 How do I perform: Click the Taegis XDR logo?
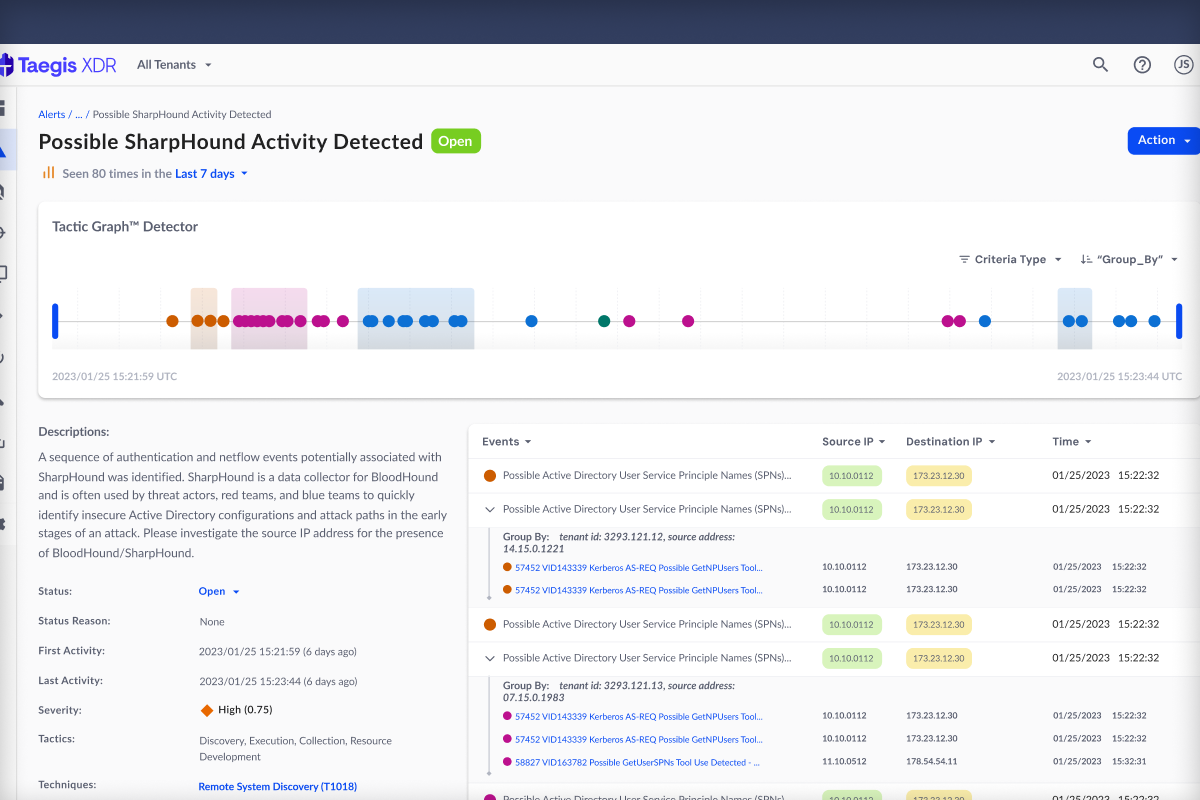point(58,65)
